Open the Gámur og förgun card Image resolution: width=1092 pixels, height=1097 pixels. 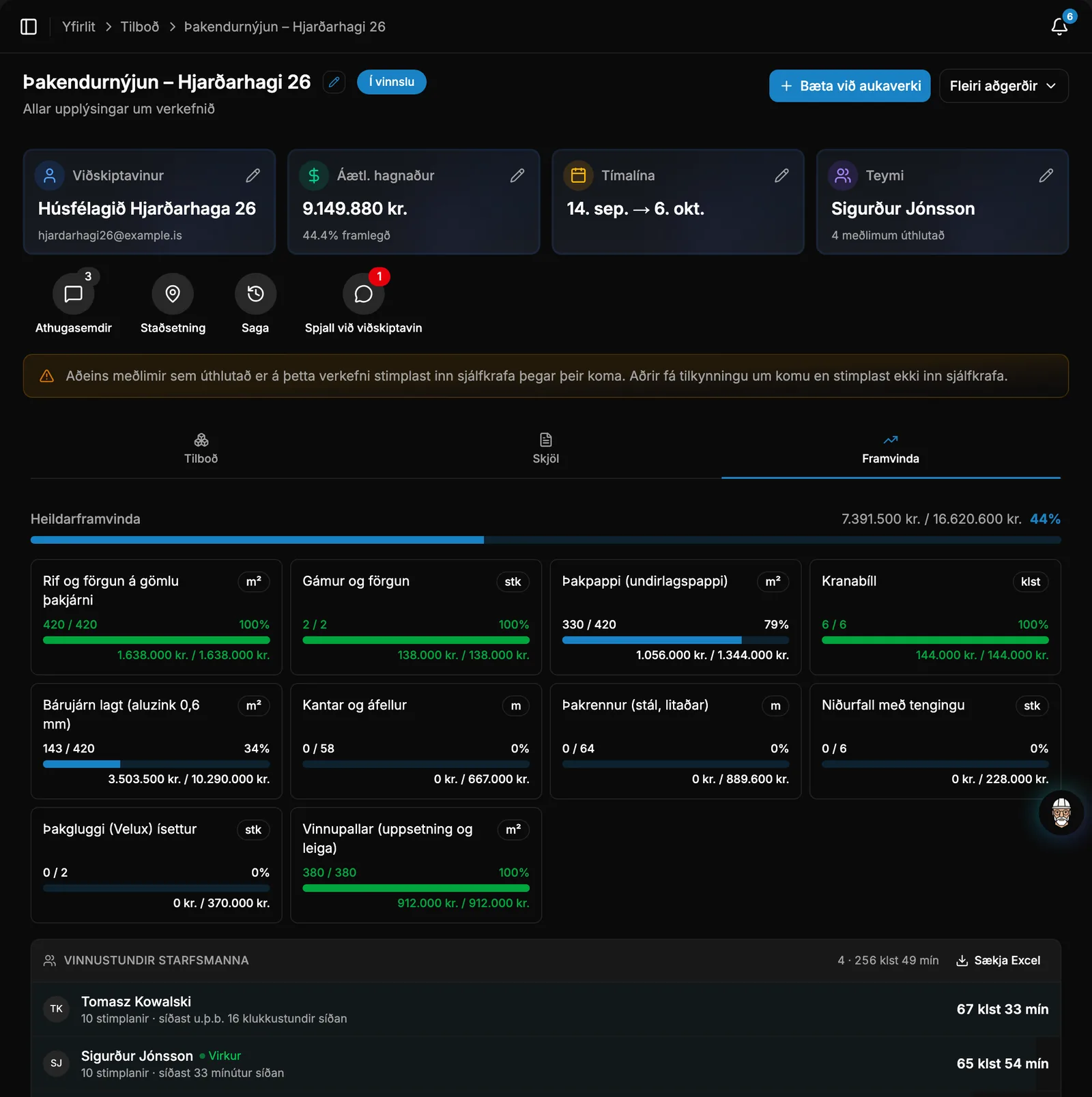pyautogui.click(x=416, y=617)
